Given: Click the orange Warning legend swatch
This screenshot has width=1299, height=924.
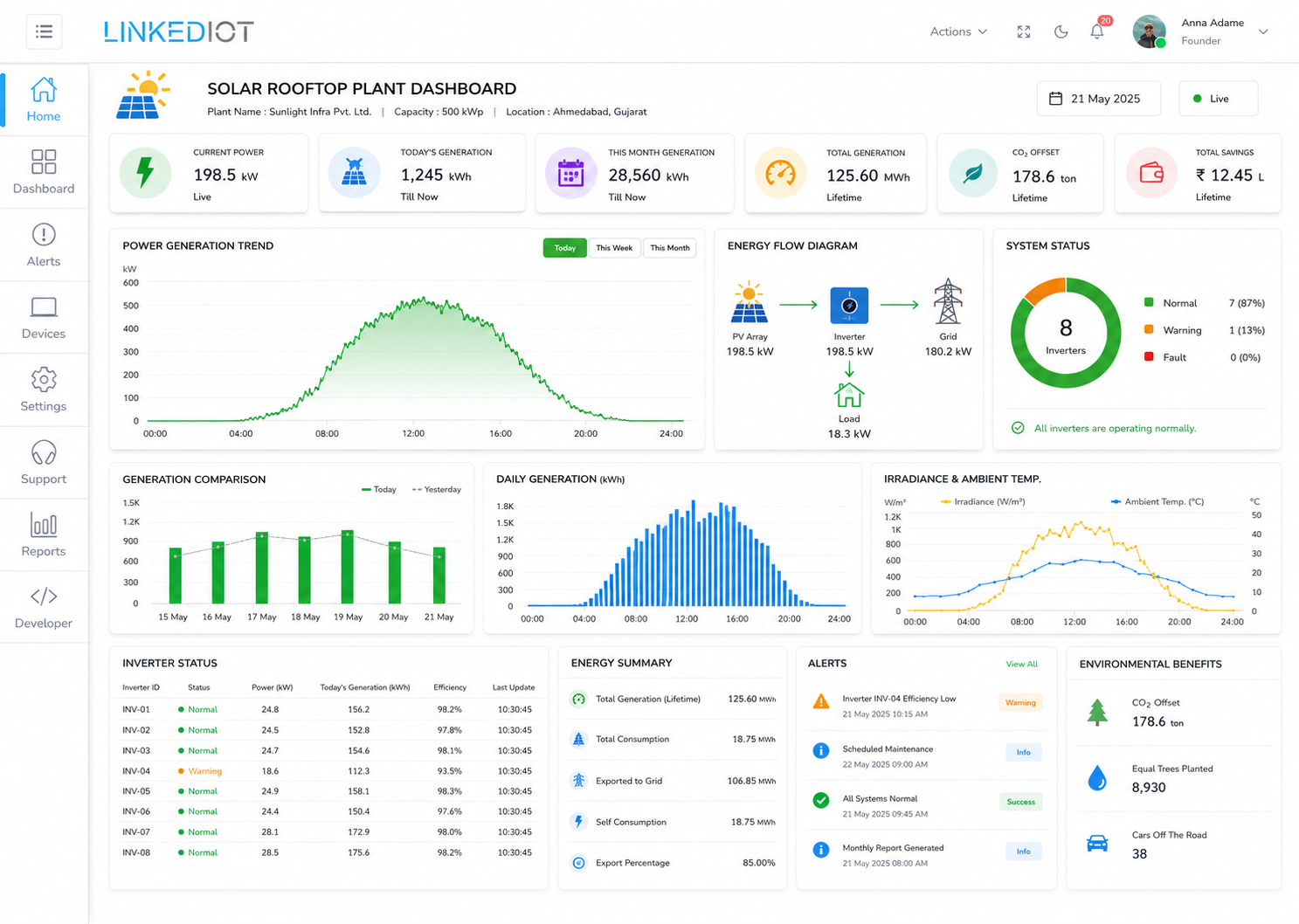Looking at the screenshot, I should [x=1149, y=329].
